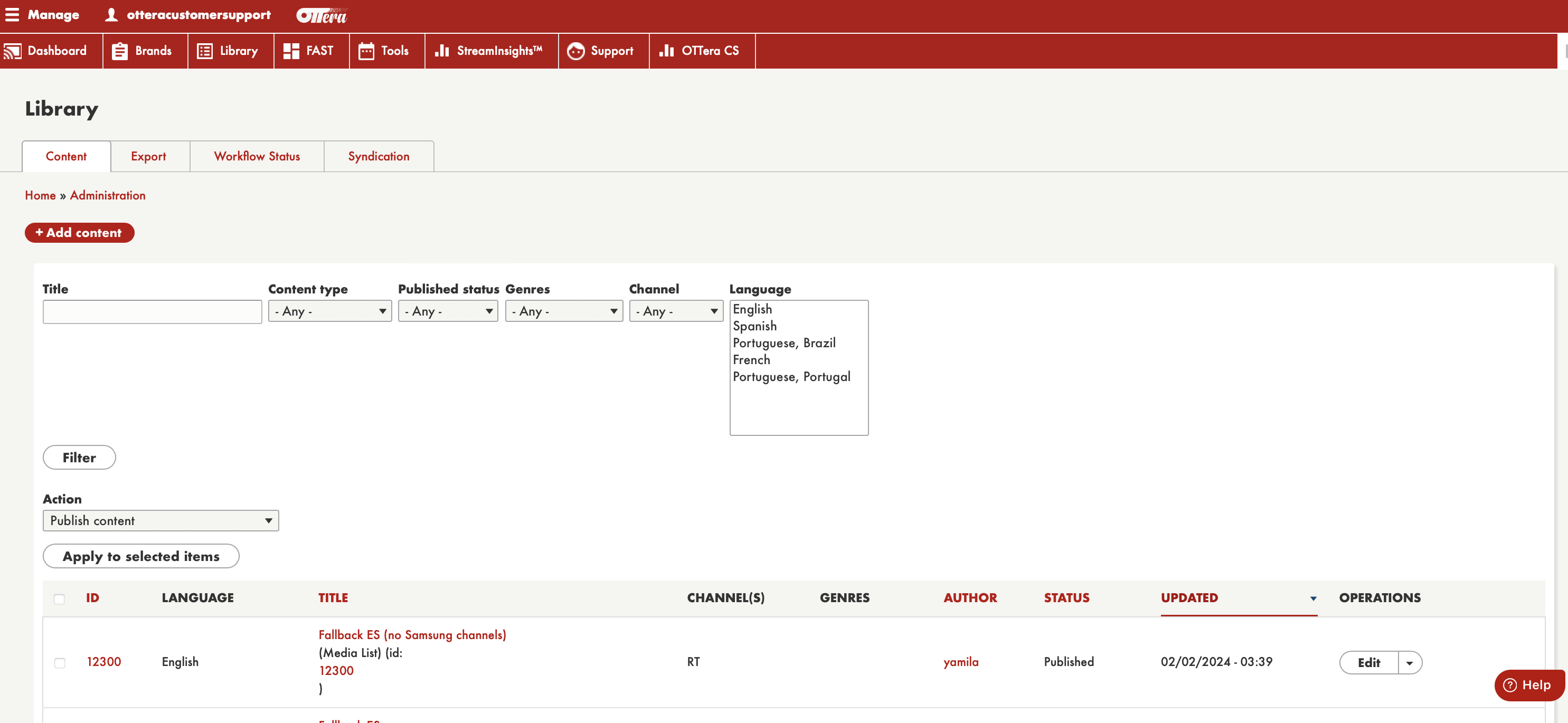1568x723 pixels.
Task: Open Brands via its clipboard icon
Action: pos(120,51)
